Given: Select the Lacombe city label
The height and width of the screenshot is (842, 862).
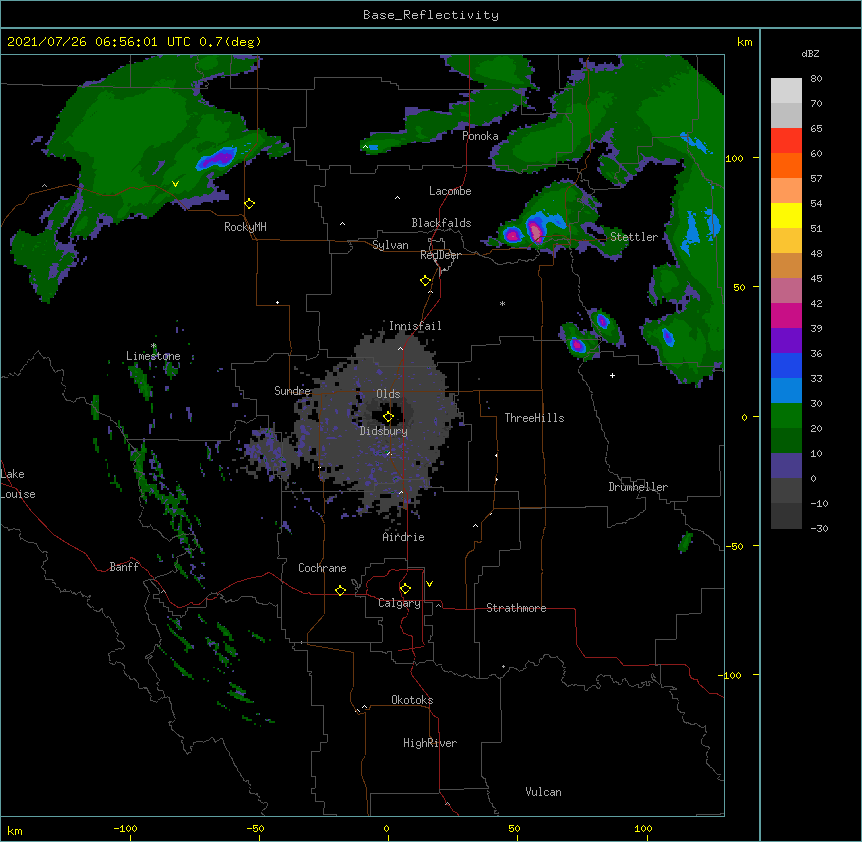Looking at the screenshot, I should click(x=450, y=191).
